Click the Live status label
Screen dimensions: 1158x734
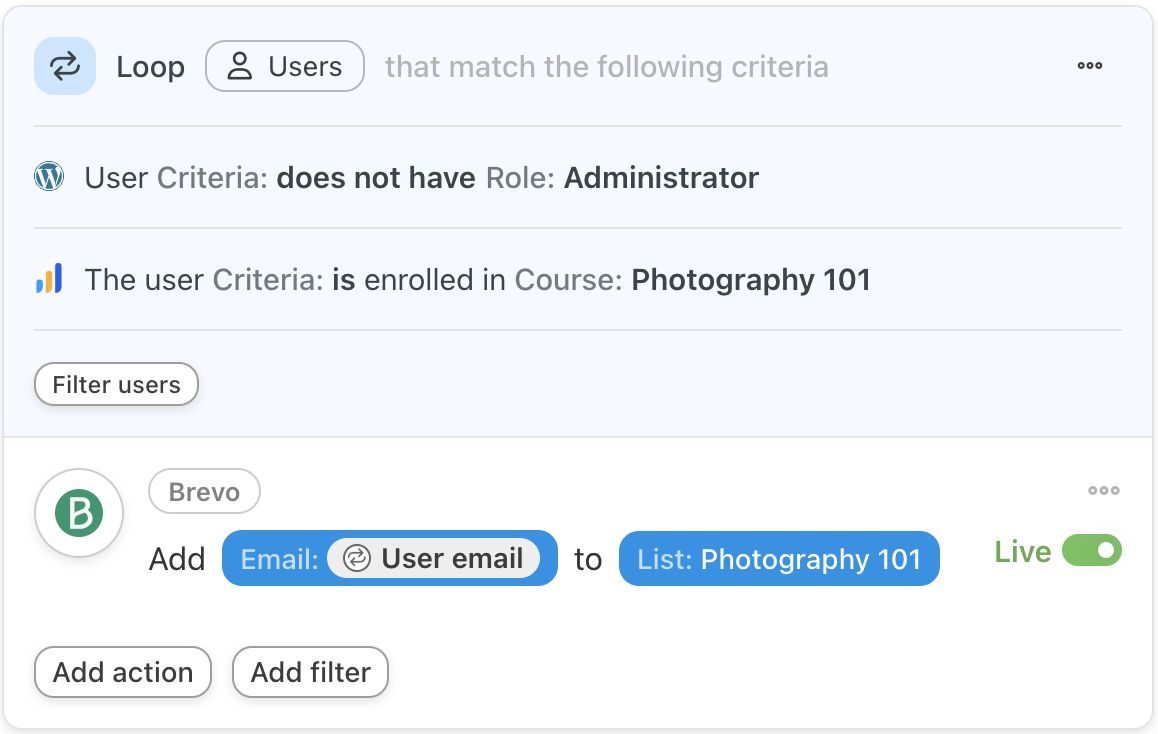[x=1022, y=552]
